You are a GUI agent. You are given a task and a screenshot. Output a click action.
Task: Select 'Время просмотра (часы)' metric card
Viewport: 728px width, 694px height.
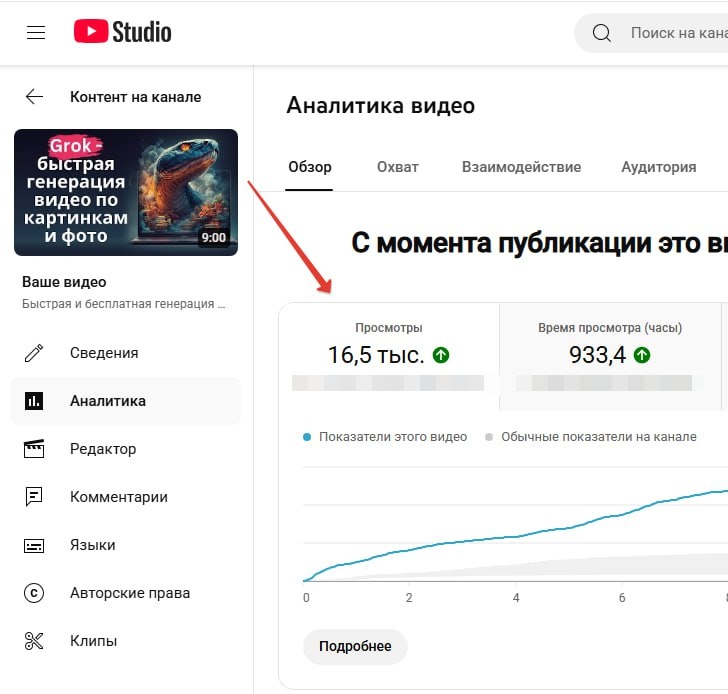point(610,357)
